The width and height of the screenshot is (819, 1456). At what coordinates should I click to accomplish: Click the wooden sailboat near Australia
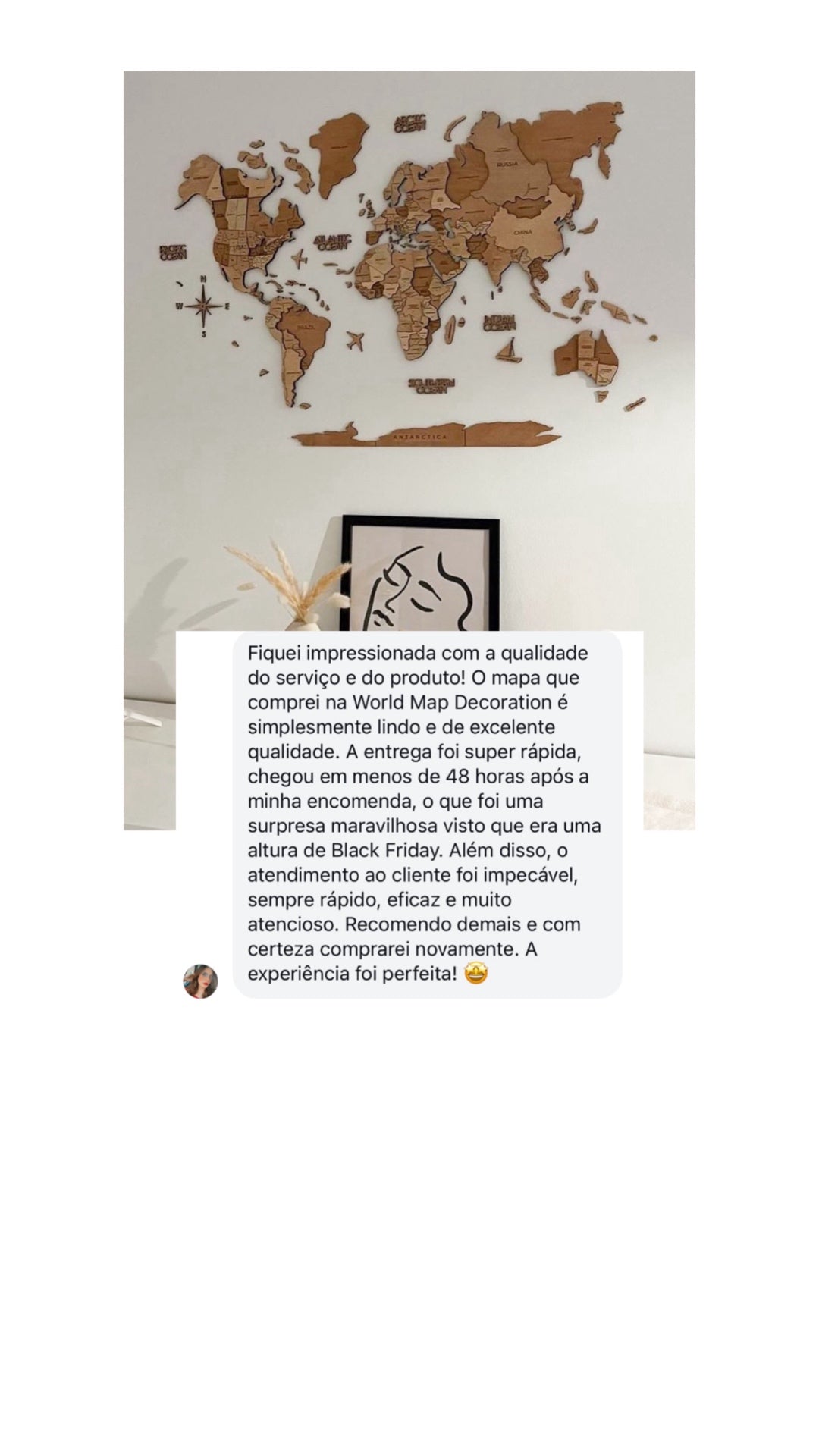coord(510,351)
